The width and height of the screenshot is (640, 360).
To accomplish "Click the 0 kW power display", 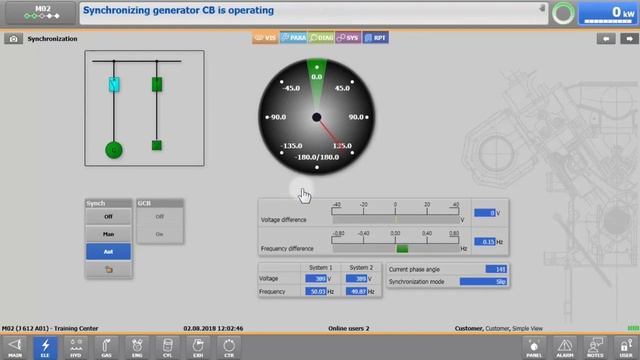I will point(609,13).
